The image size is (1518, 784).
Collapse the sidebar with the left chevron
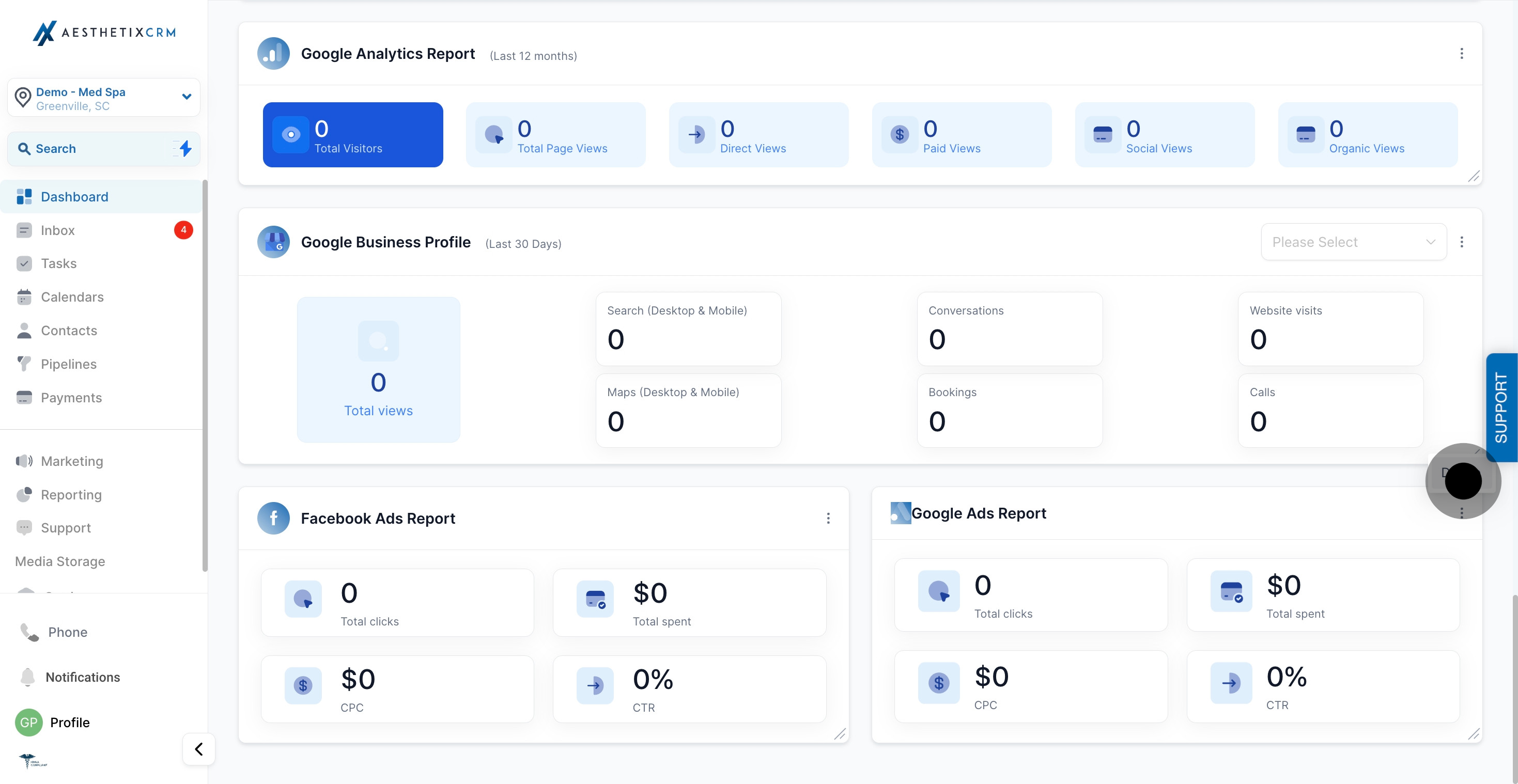pyautogui.click(x=198, y=749)
